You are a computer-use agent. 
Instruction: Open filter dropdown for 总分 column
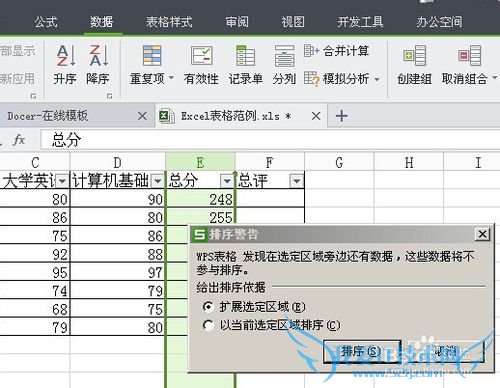[227, 181]
